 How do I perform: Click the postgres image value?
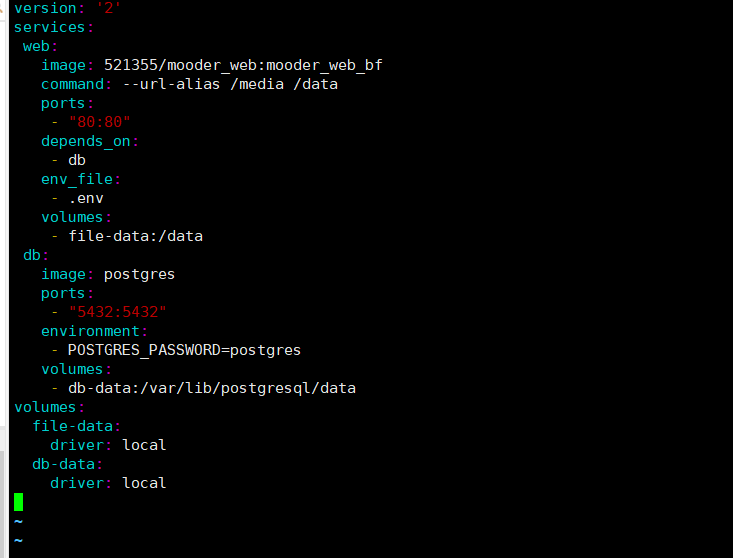click(x=139, y=274)
